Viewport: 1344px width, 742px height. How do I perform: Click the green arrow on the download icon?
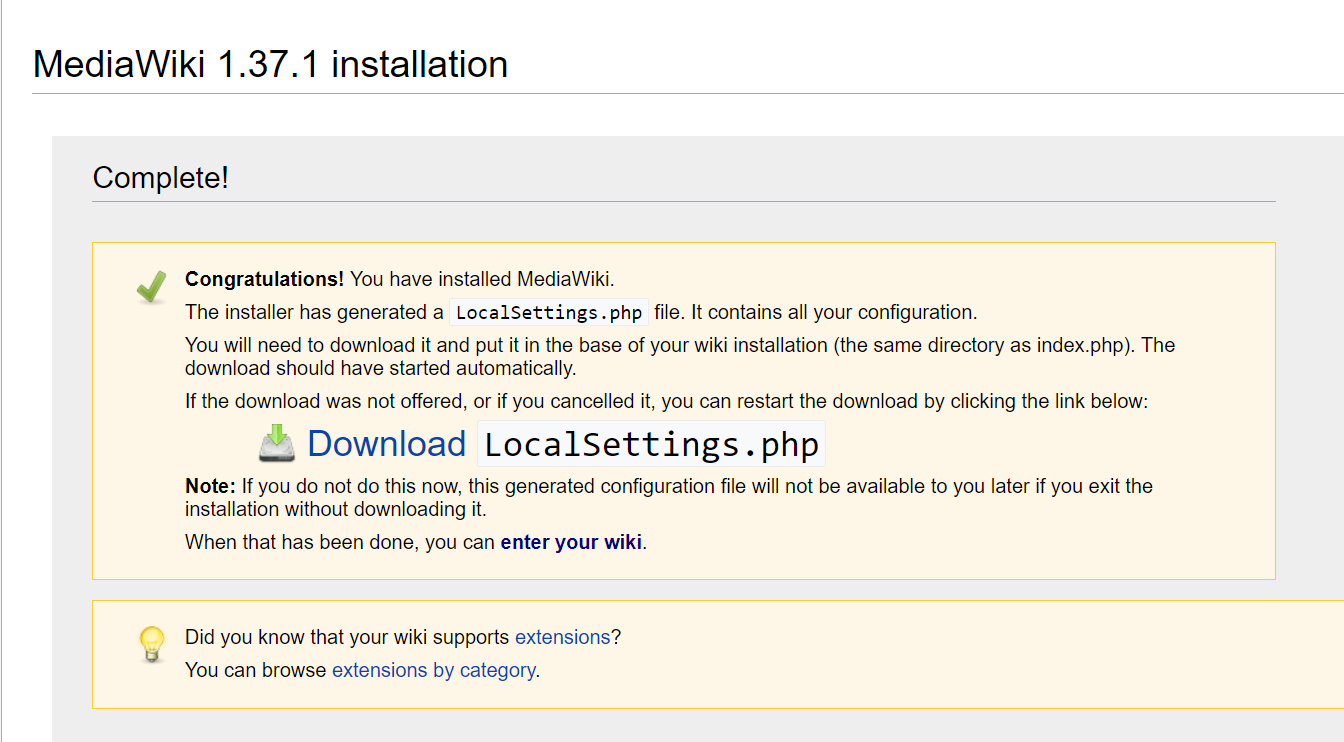coord(275,434)
